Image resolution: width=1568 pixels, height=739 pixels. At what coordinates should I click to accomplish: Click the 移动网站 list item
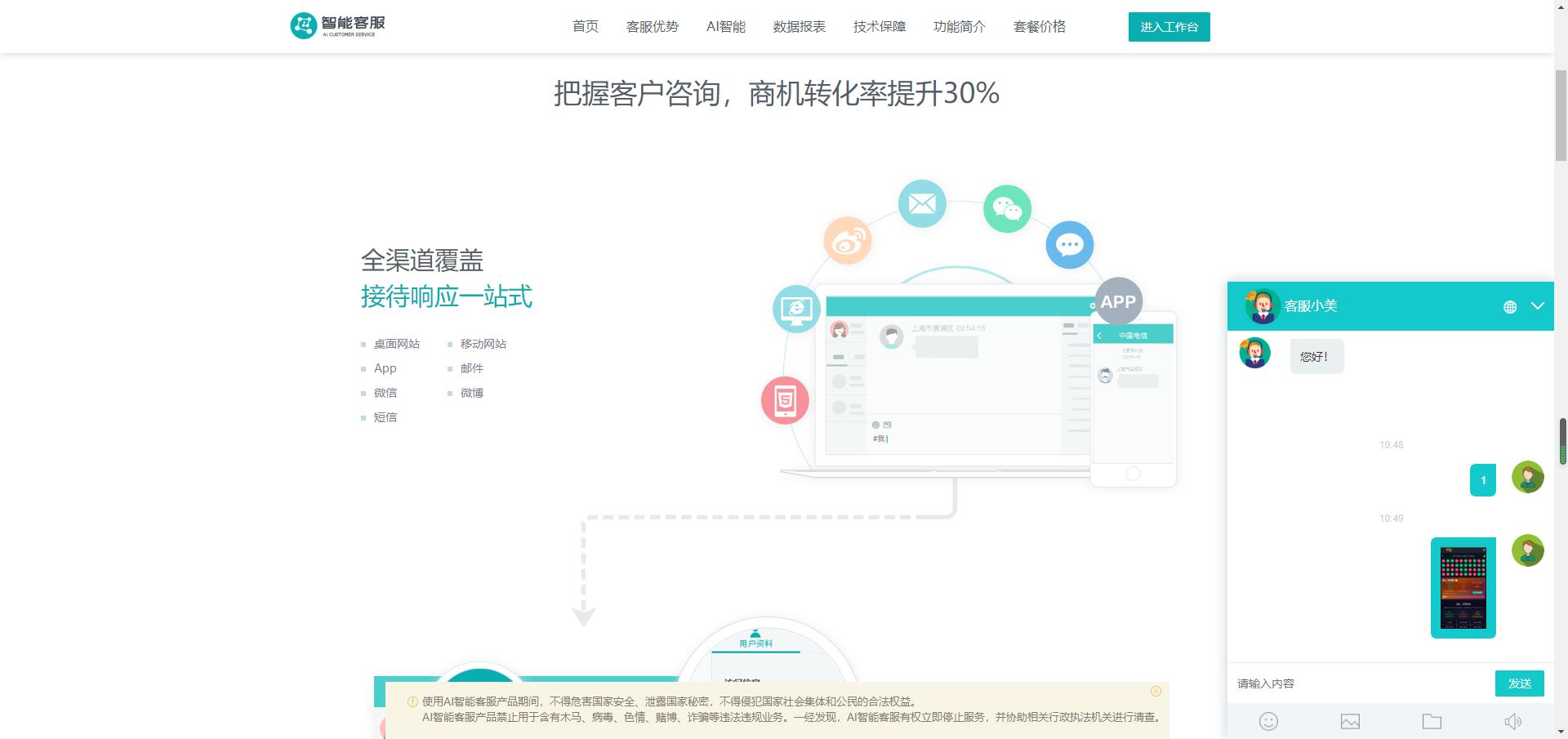click(x=483, y=344)
